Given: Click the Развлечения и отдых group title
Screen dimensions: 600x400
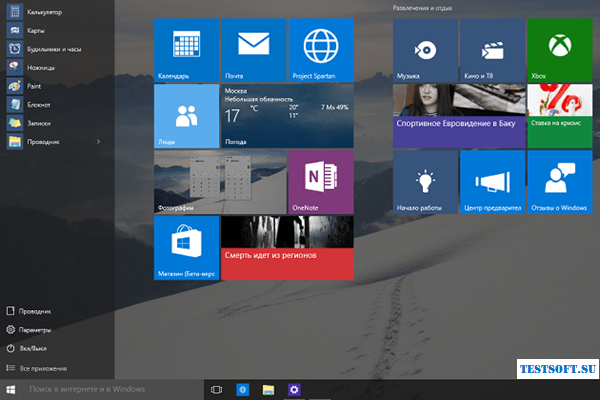Looking at the screenshot, I should [x=422, y=8].
